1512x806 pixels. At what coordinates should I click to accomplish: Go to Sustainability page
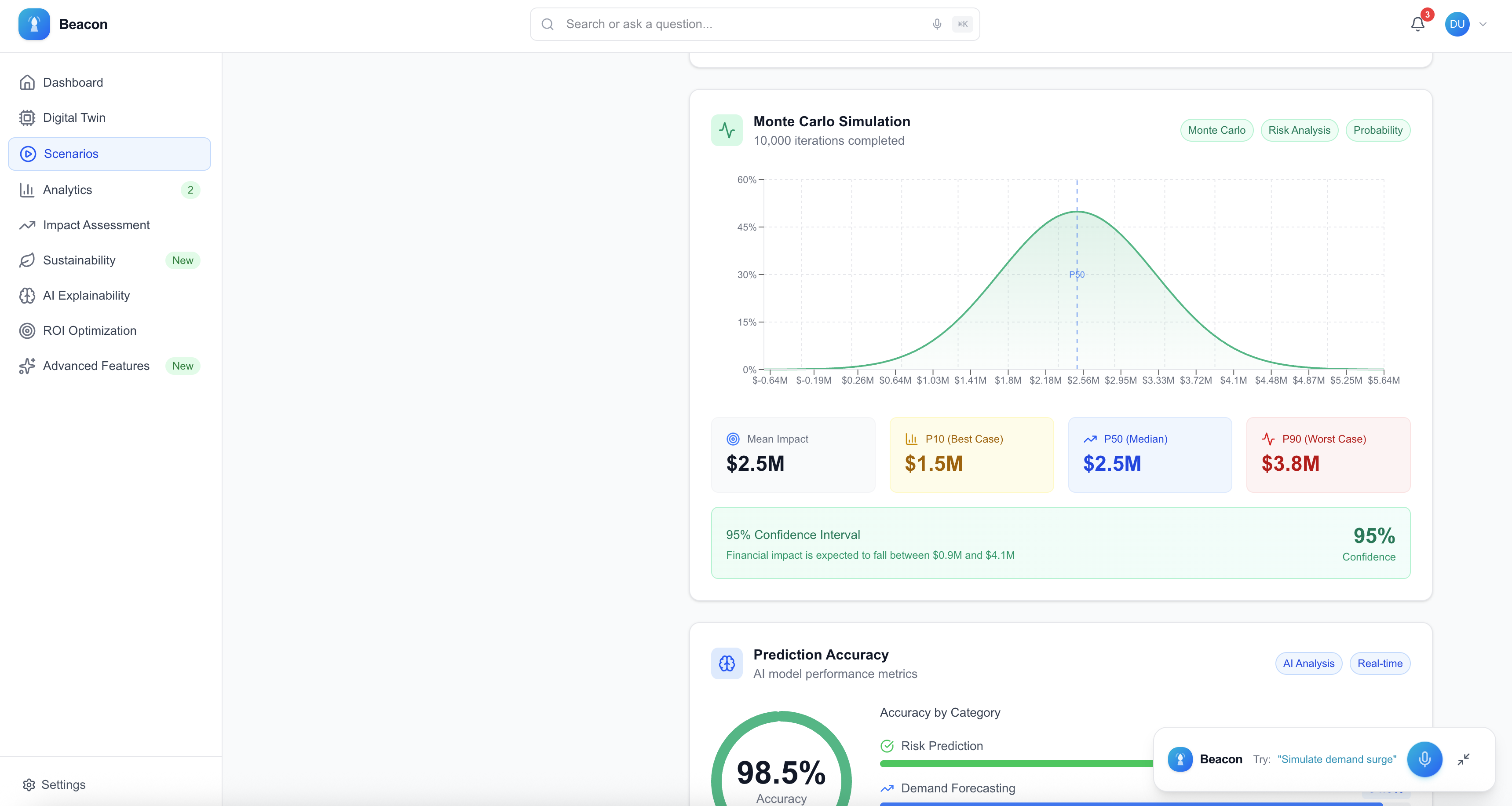(x=79, y=260)
